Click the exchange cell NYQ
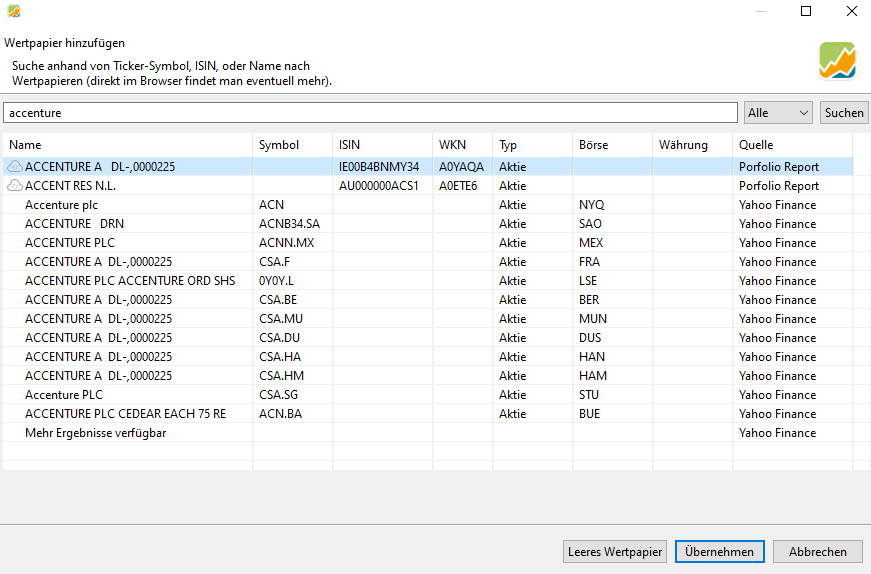Viewport: 871px width, 574px height. pos(592,204)
